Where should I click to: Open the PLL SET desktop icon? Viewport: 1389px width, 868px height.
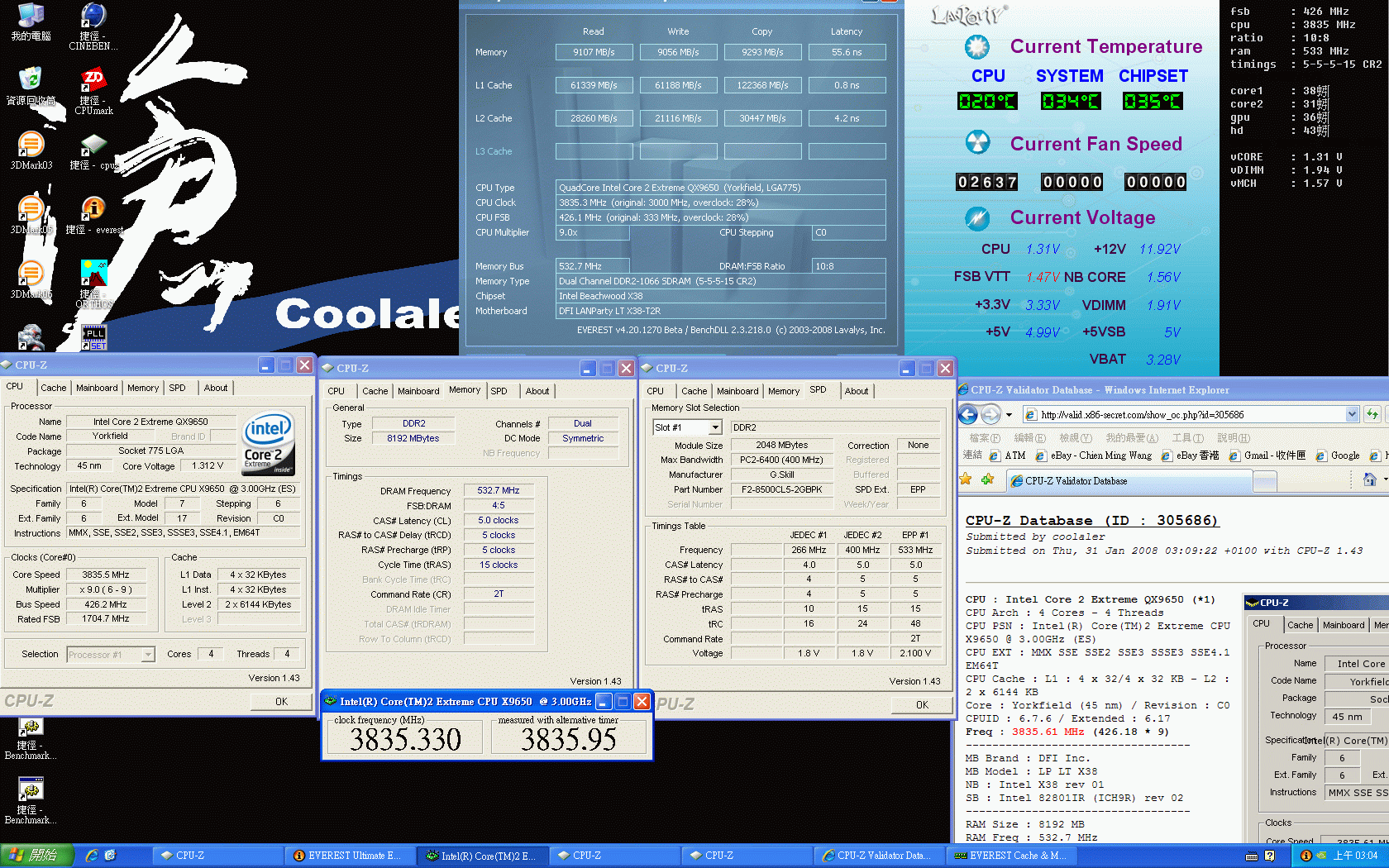point(93,337)
